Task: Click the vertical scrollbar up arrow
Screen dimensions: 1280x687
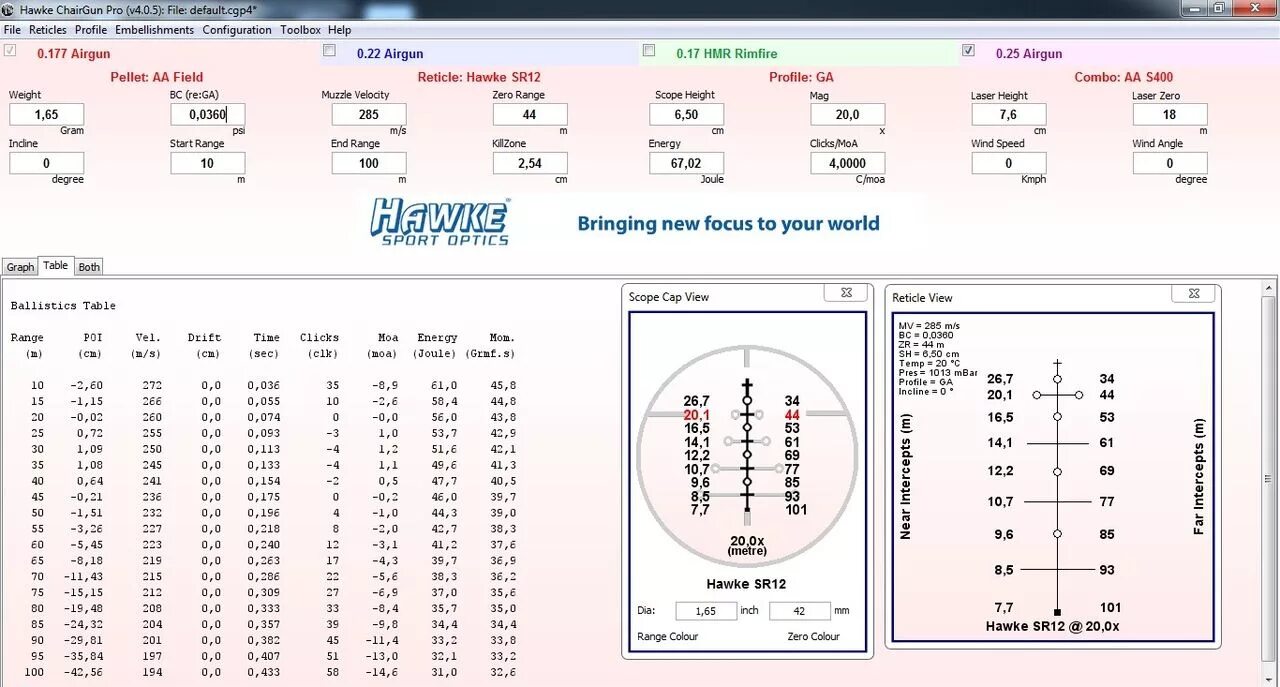Action: (x=1270, y=287)
